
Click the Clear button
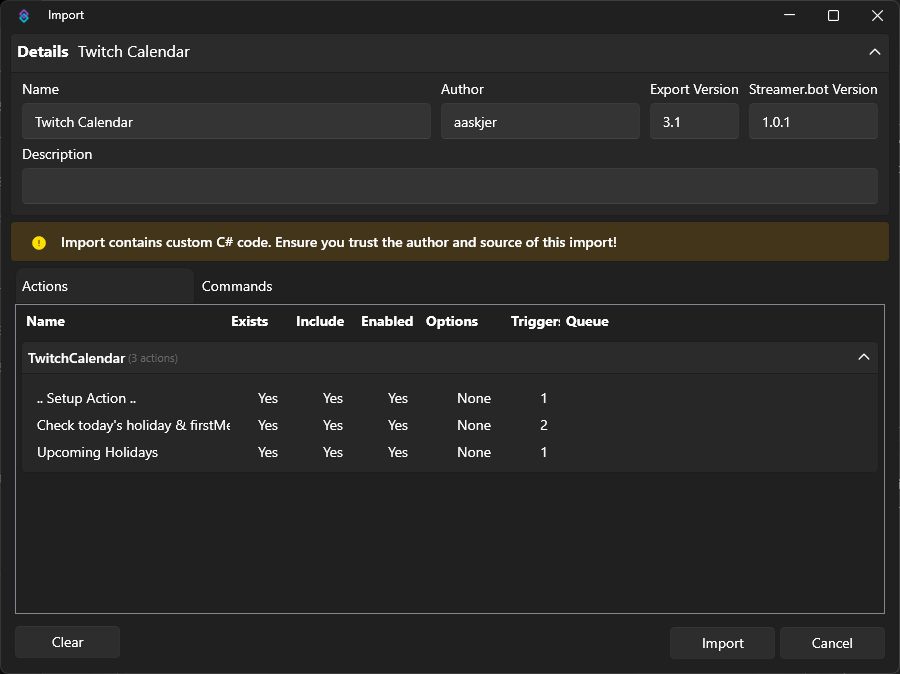pyautogui.click(x=67, y=642)
